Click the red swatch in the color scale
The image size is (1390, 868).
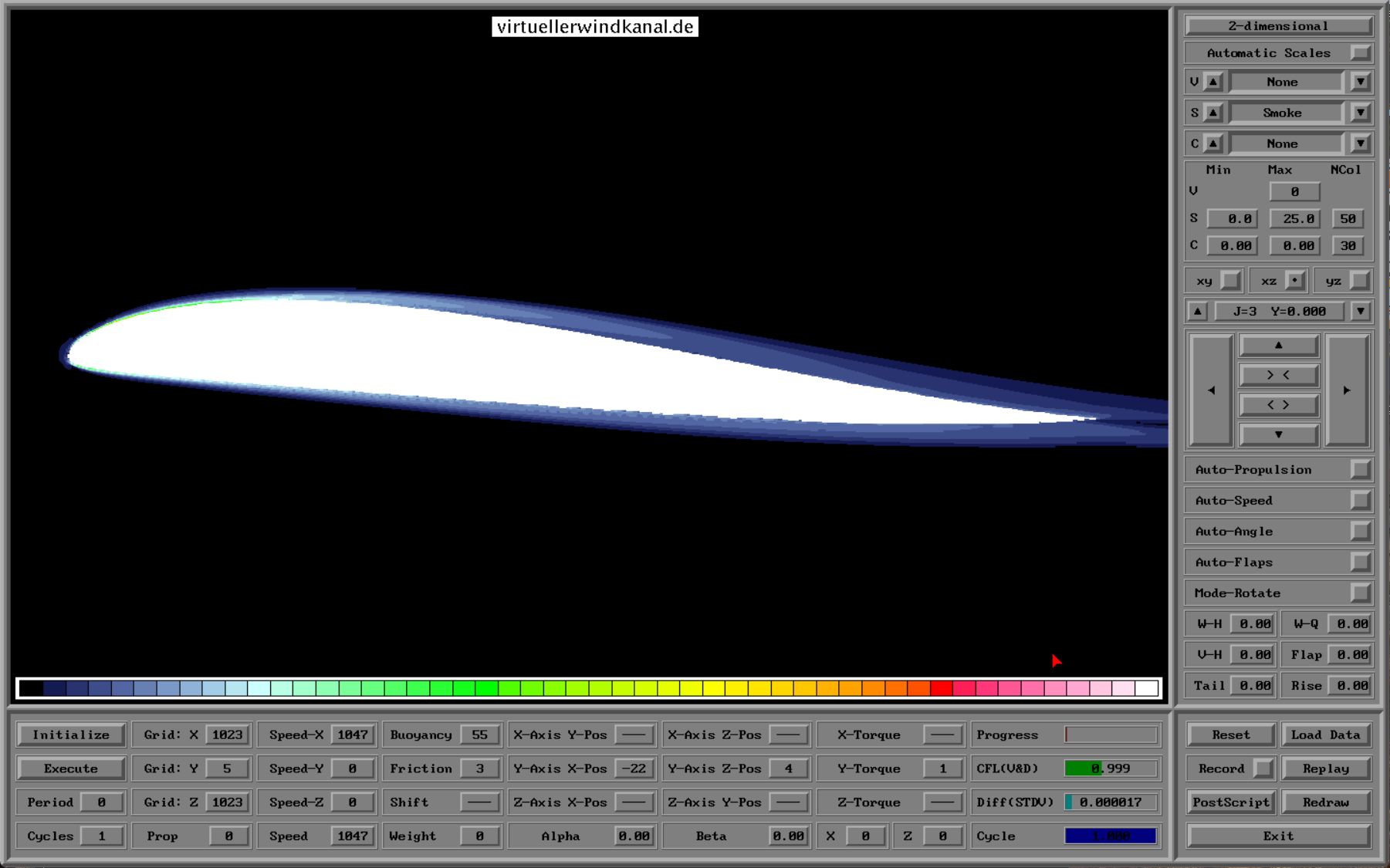click(x=941, y=688)
